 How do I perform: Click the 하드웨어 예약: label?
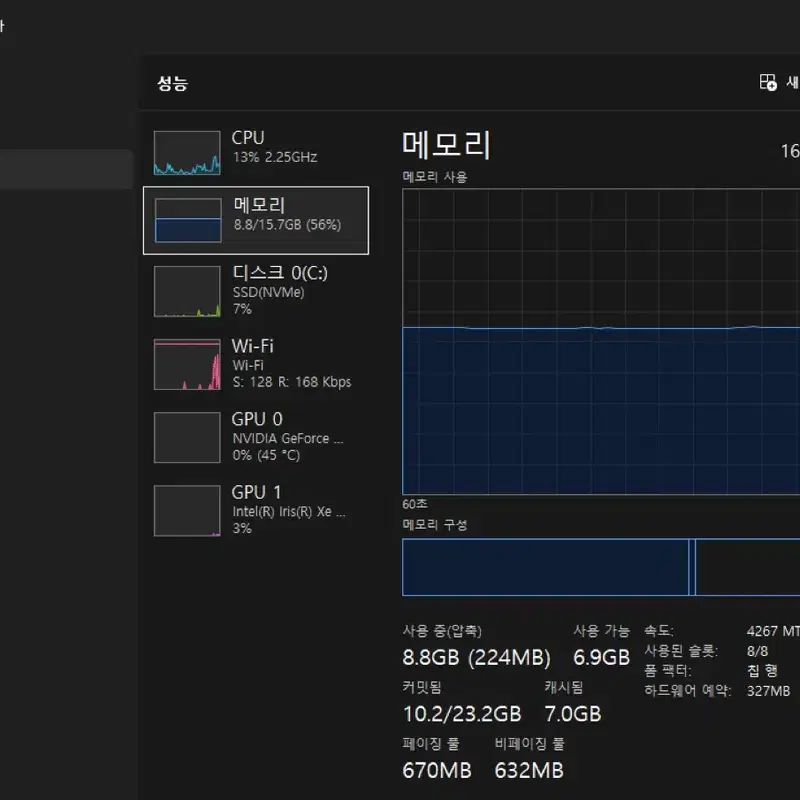pyautogui.click(x=688, y=691)
